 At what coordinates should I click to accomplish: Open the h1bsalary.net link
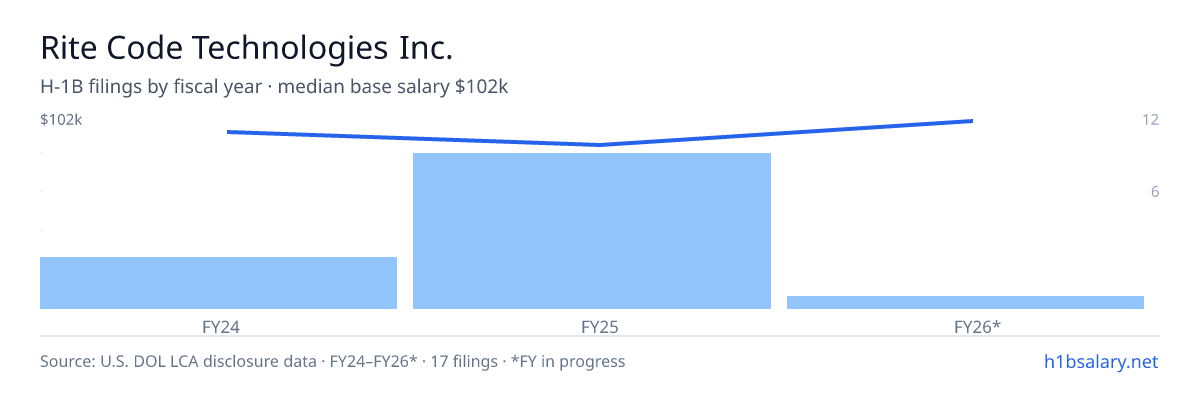[1100, 361]
